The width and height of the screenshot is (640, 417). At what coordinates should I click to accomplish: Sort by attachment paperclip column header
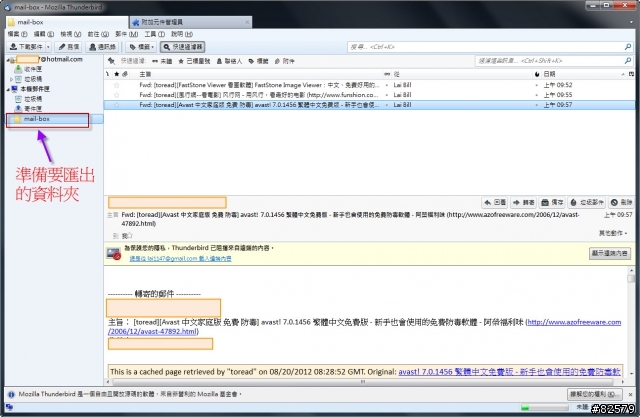point(125,74)
